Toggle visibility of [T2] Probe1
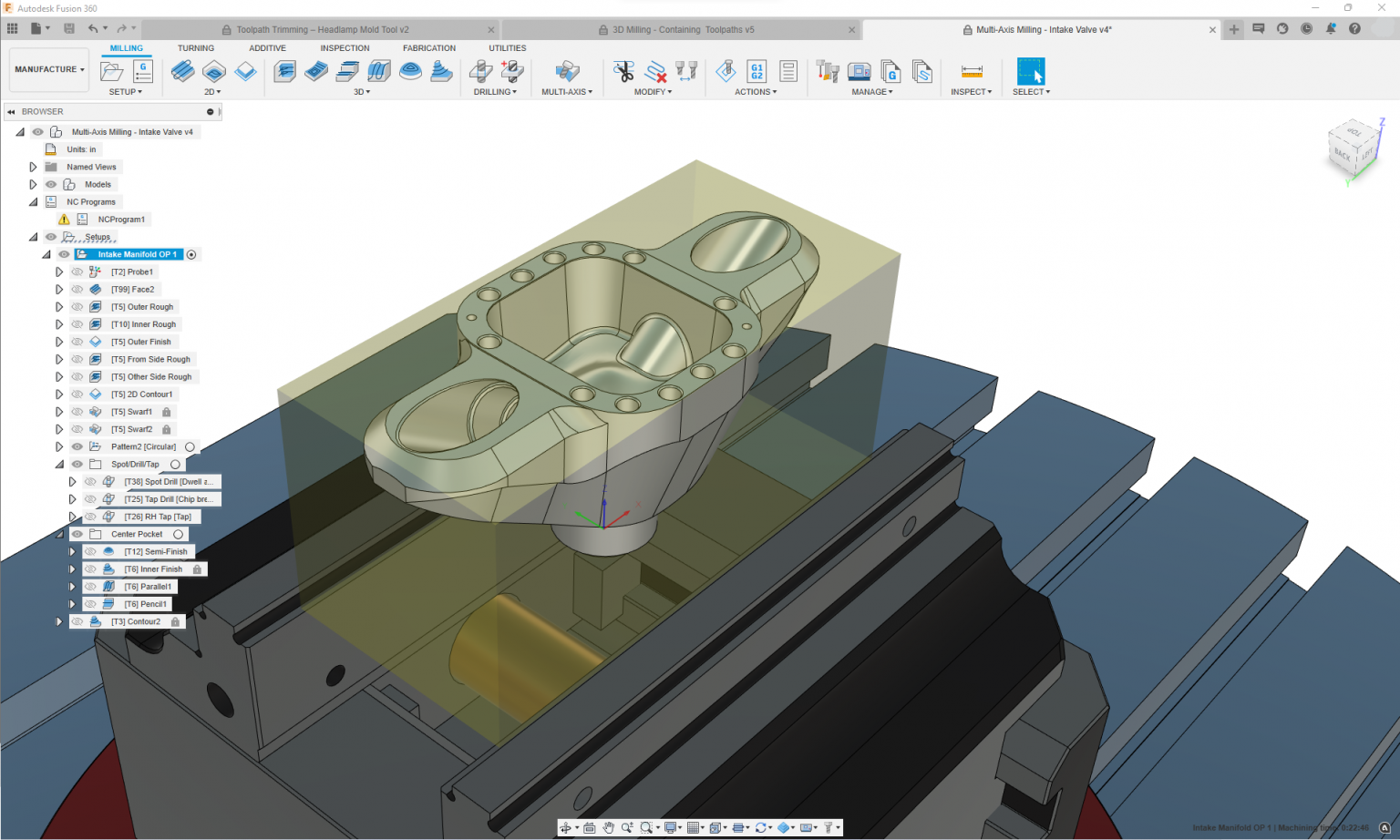 pos(77,271)
